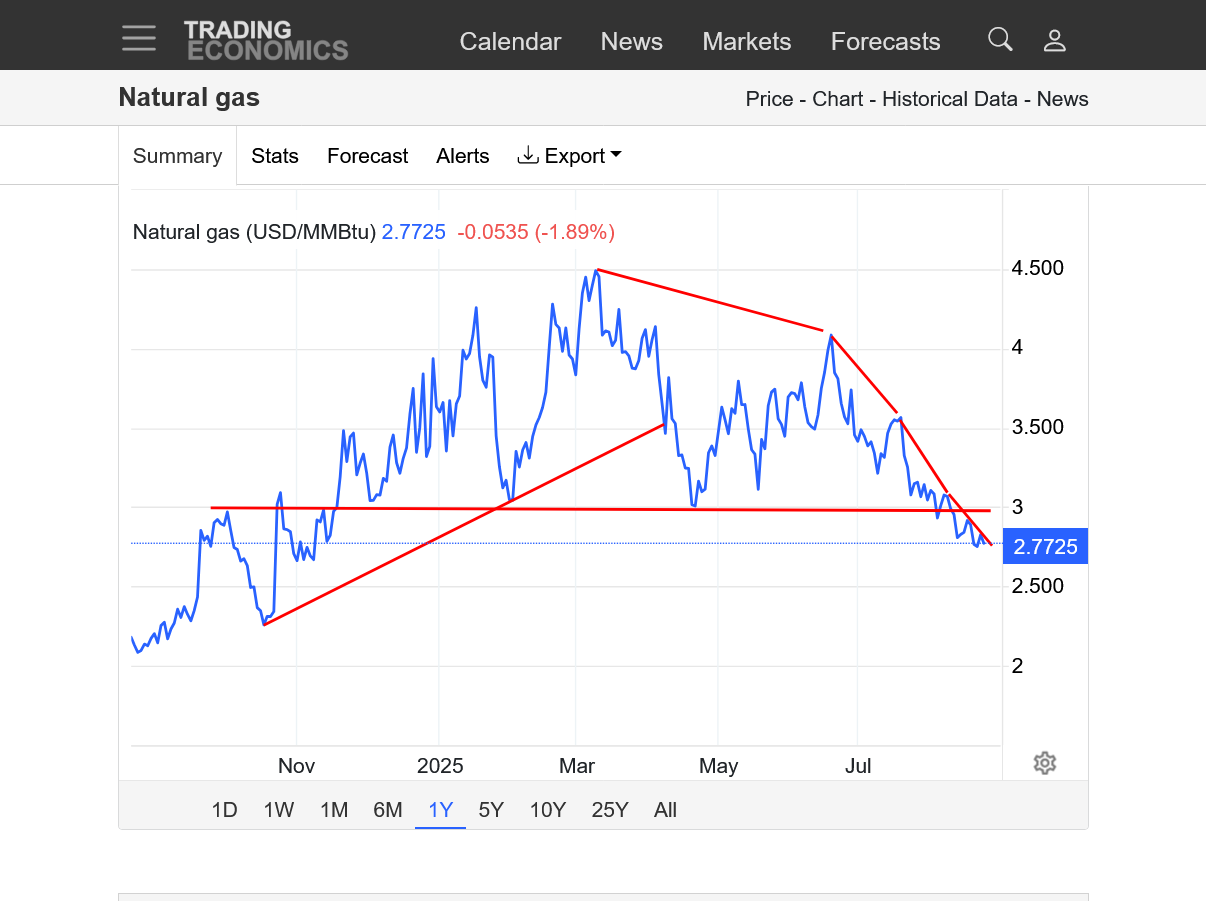Open chart settings gear icon
This screenshot has height=901, width=1206.
1044,763
